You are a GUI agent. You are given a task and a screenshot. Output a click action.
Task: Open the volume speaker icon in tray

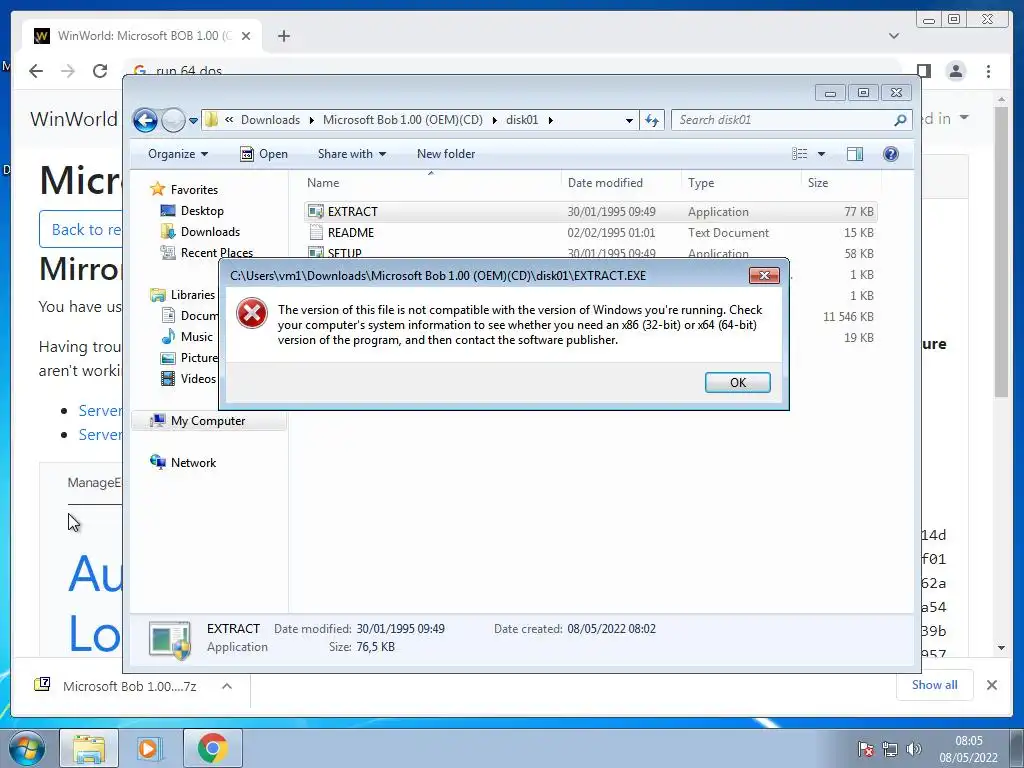pos(914,749)
